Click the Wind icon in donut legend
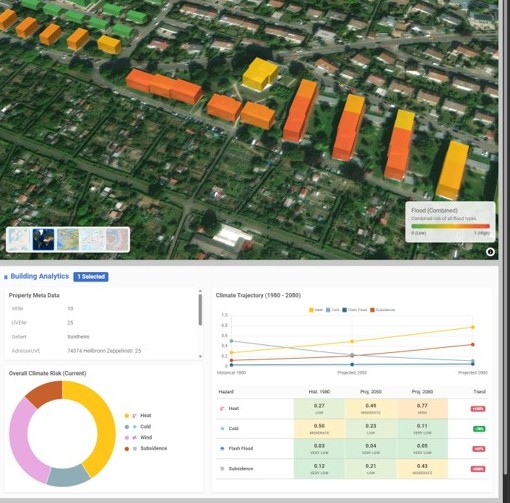The width and height of the screenshot is (510, 503). pos(135,437)
